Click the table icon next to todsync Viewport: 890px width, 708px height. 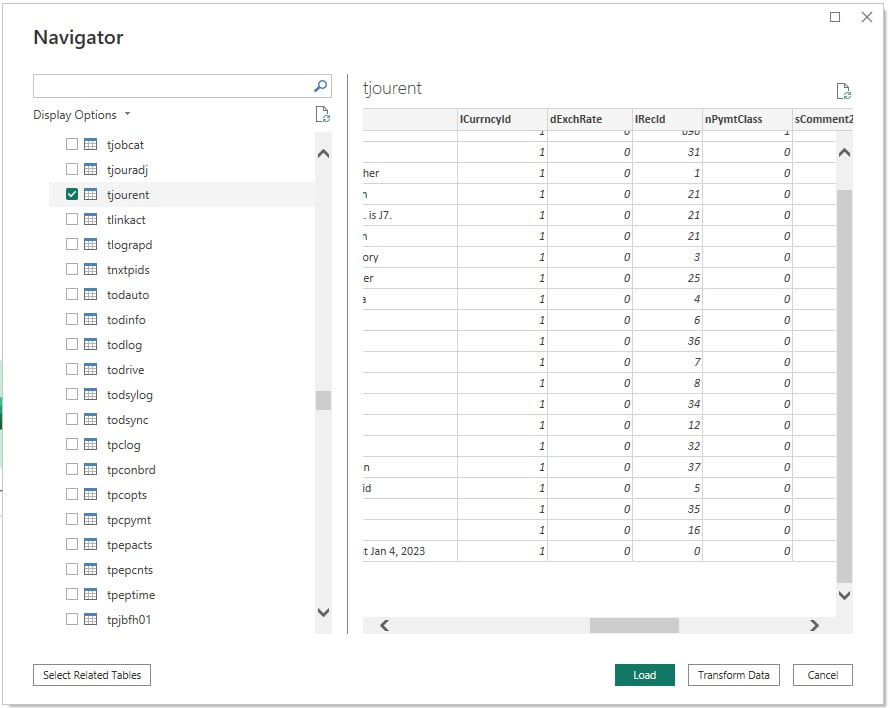pos(90,420)
